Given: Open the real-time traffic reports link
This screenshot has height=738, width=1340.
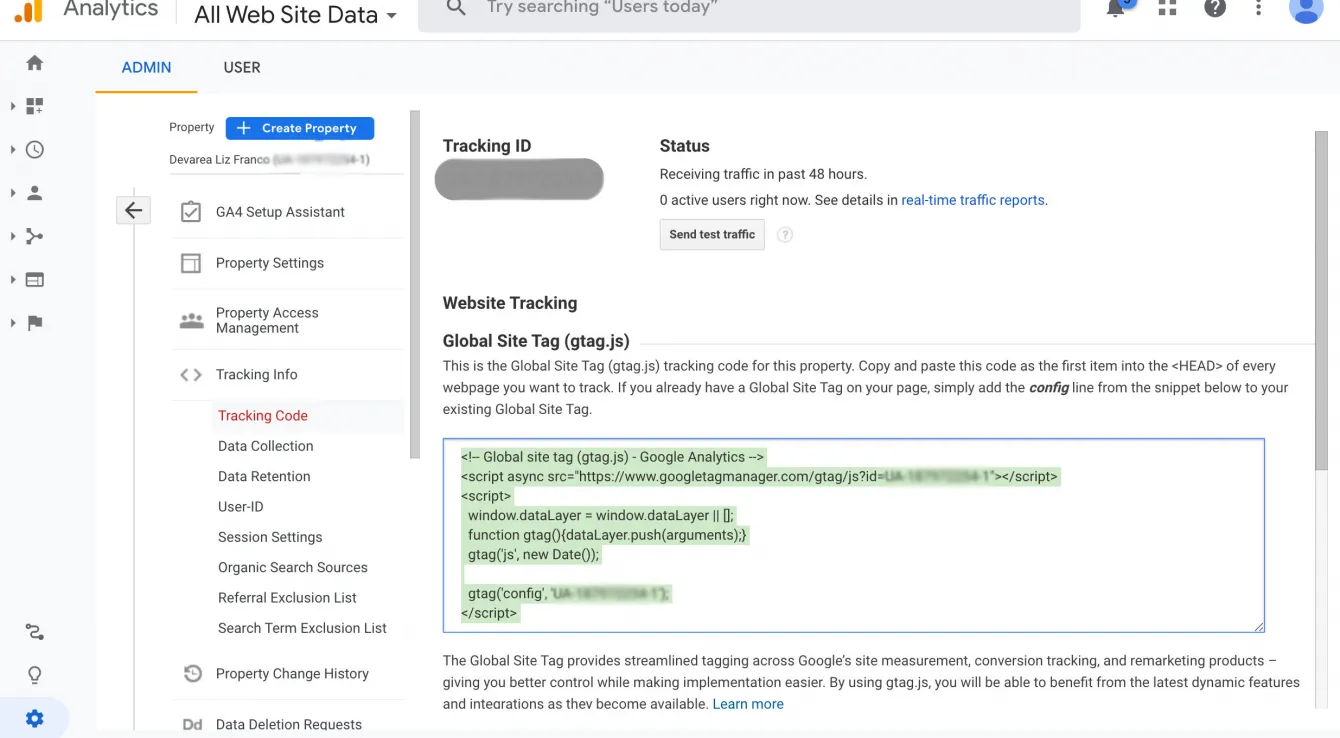Looking at the screenshot, I should click(x=973, y=200).
